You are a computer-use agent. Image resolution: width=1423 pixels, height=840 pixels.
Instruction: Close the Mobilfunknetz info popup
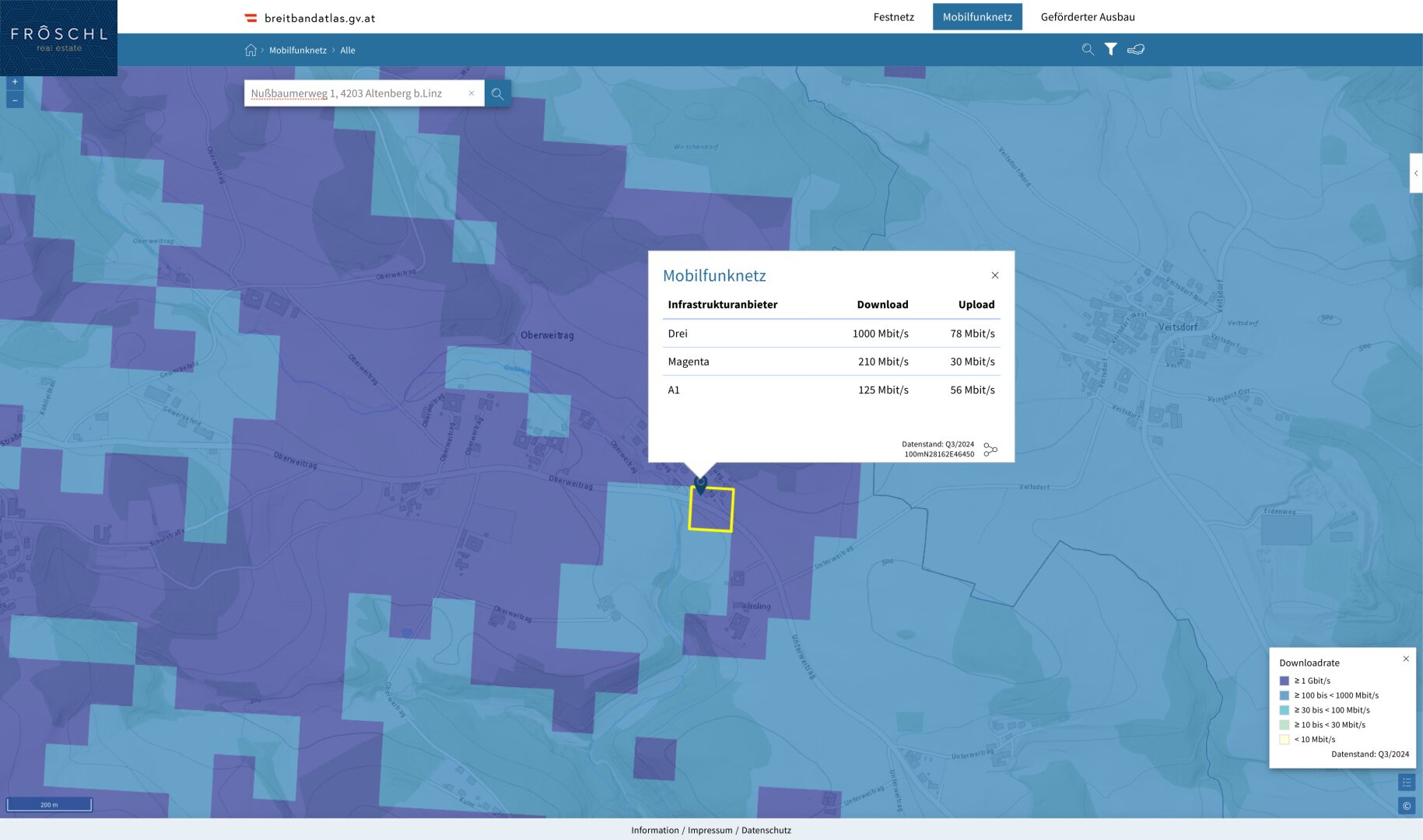coord(995,275)
